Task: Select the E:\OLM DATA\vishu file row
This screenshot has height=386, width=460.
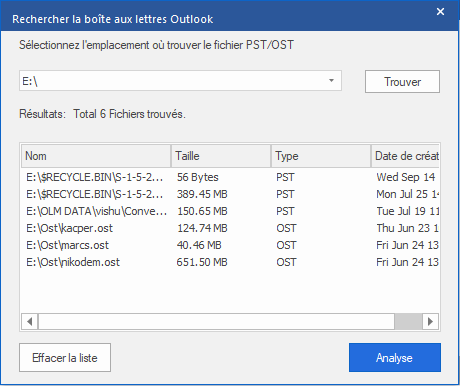Action: (230, 211)
